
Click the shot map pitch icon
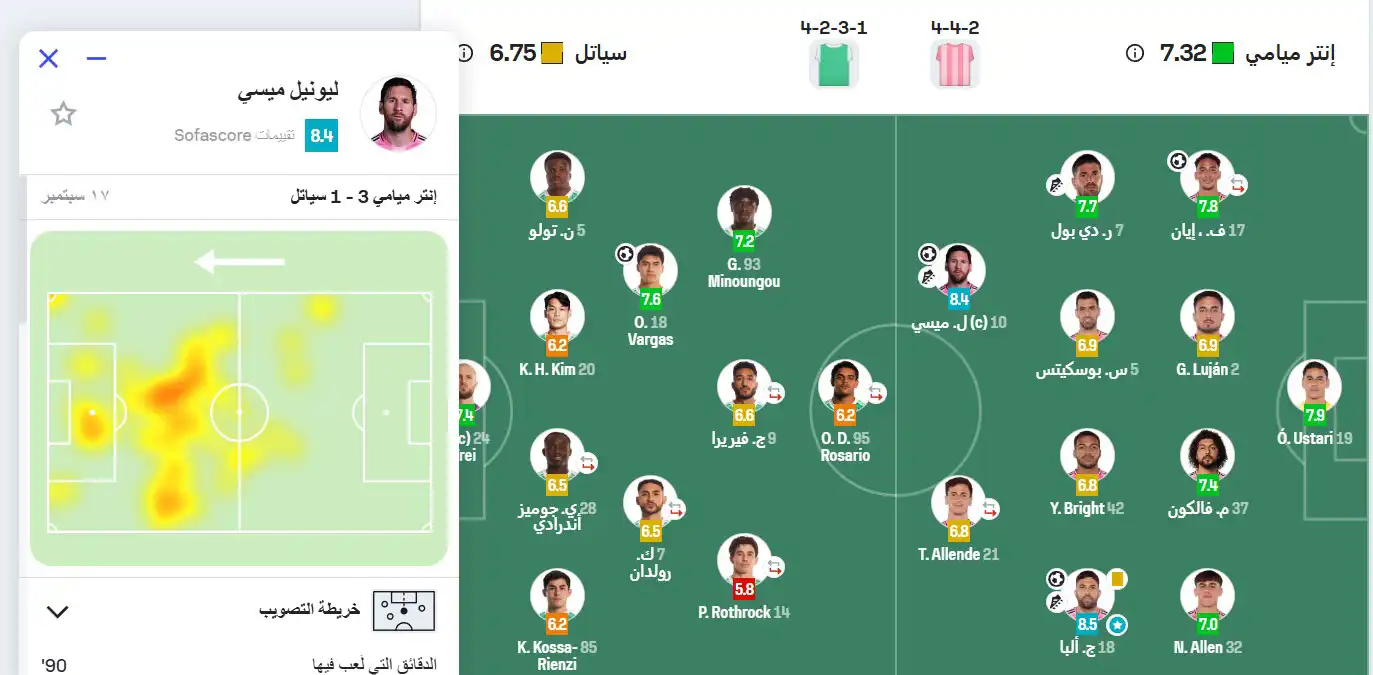[x=403, y=611]
